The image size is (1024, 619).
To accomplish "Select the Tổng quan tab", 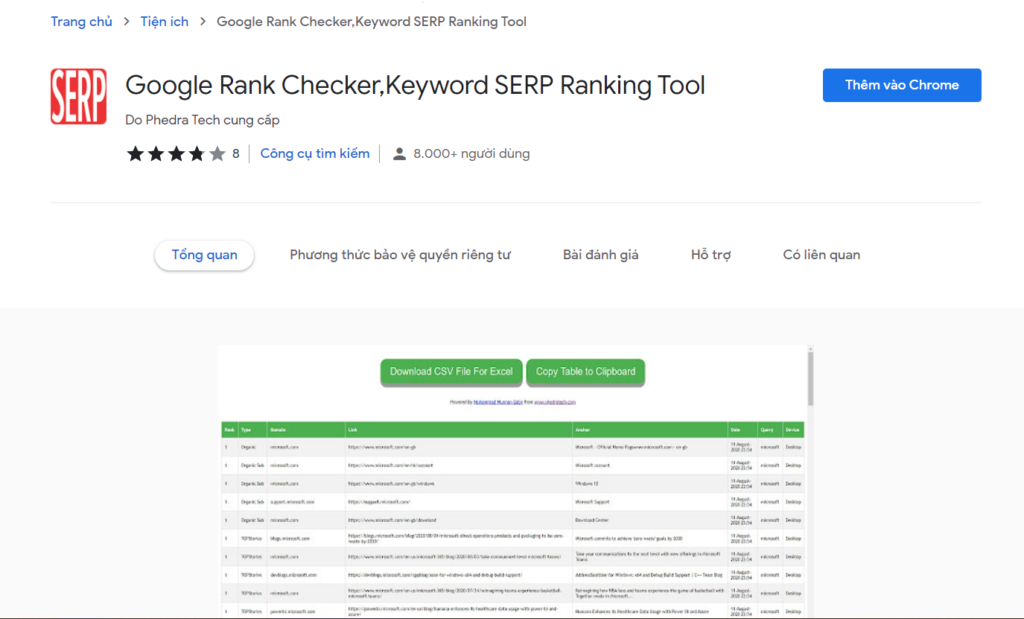I will tap(204, 255).
